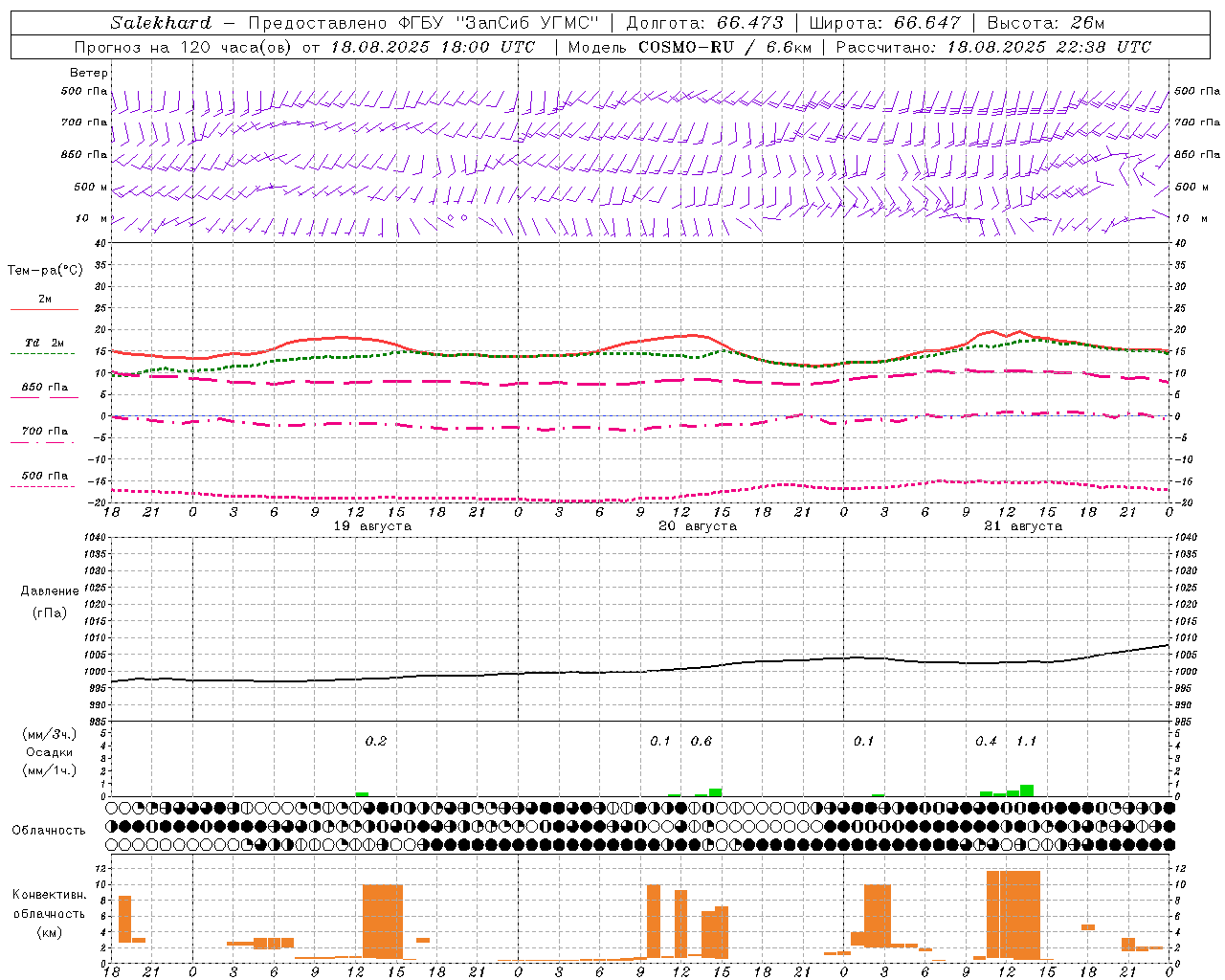1225x980 pixels.
Task: Click the "2м" temperature legend label
Action: click(x=45, y=299)
